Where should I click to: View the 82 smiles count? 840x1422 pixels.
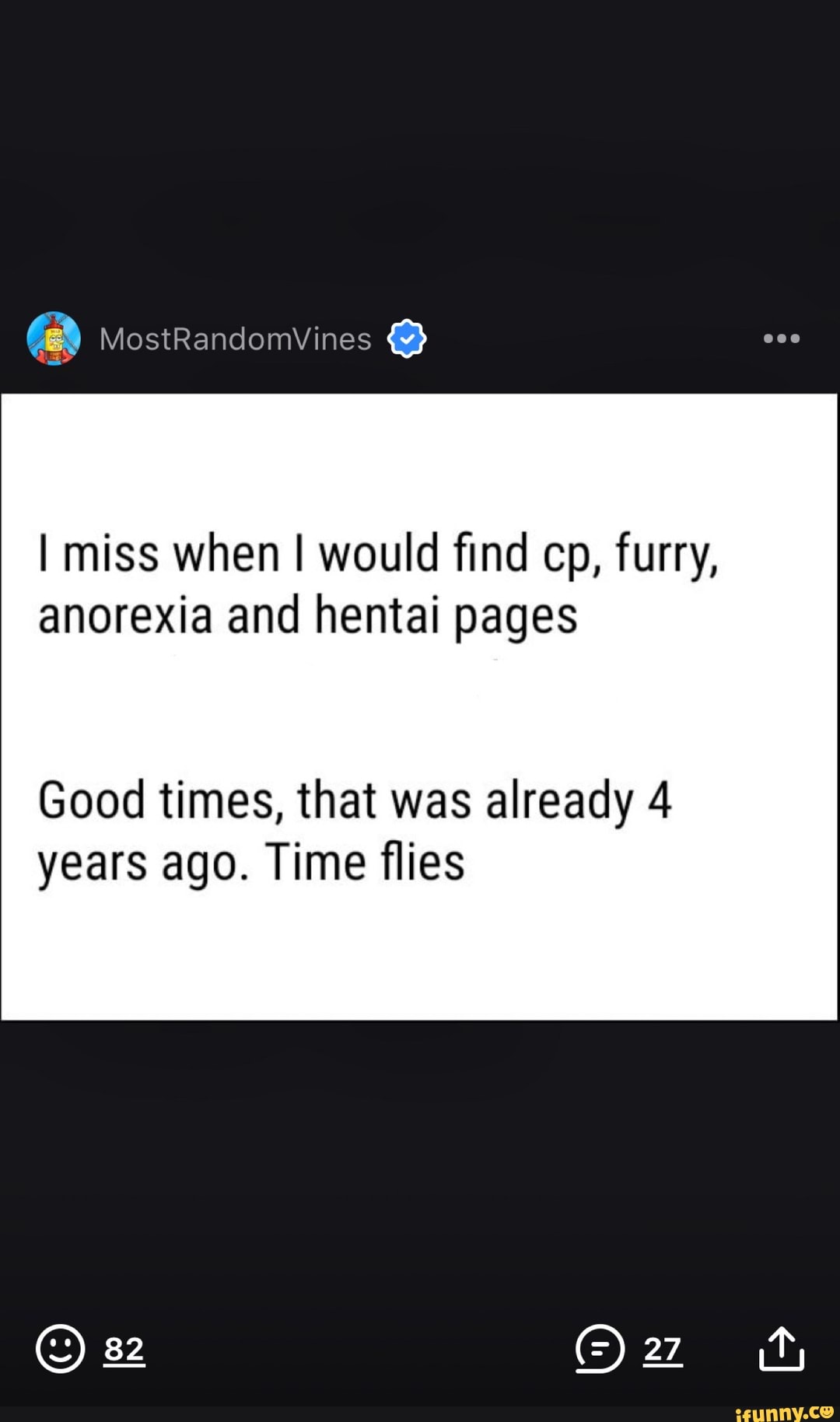[124, 1349]
